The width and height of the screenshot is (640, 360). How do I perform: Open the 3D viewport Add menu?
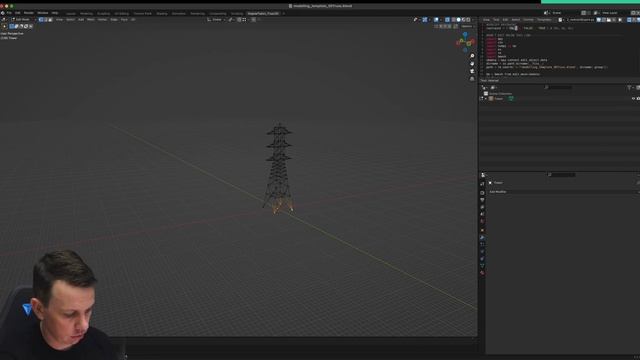(x=81, y=20)
